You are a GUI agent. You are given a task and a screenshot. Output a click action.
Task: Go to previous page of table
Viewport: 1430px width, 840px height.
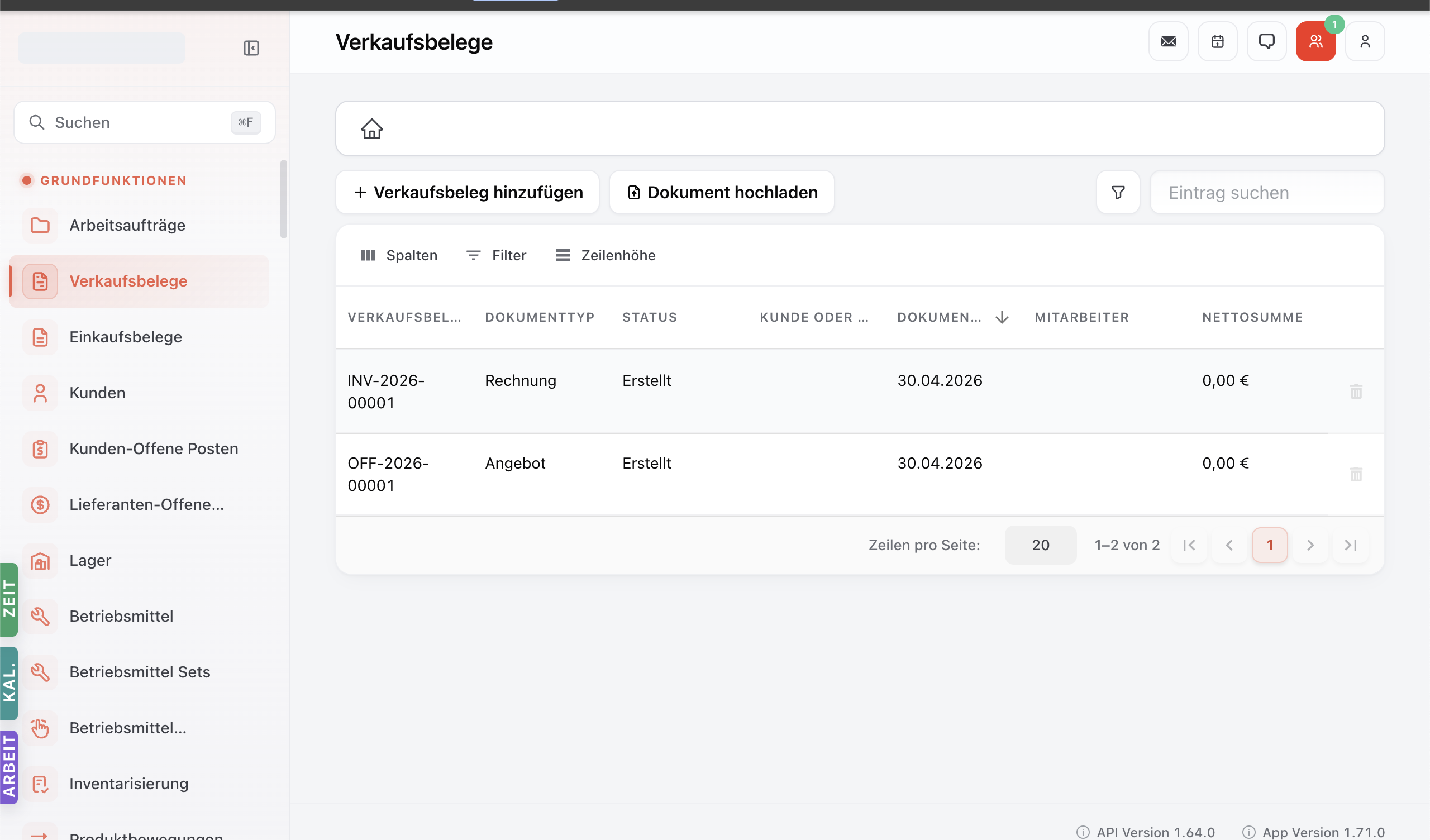[x=1229, y=545]
